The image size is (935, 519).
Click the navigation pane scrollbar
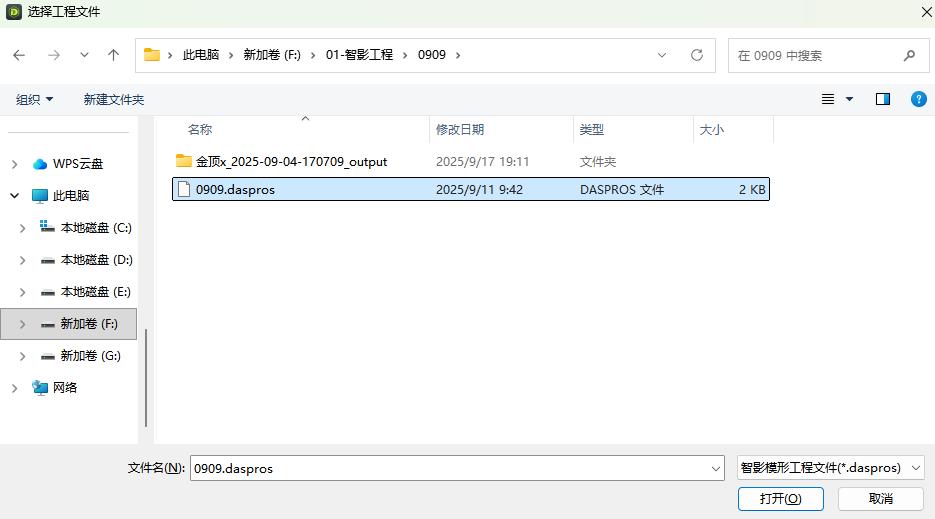pyautogui.click(x=146, y=378)
